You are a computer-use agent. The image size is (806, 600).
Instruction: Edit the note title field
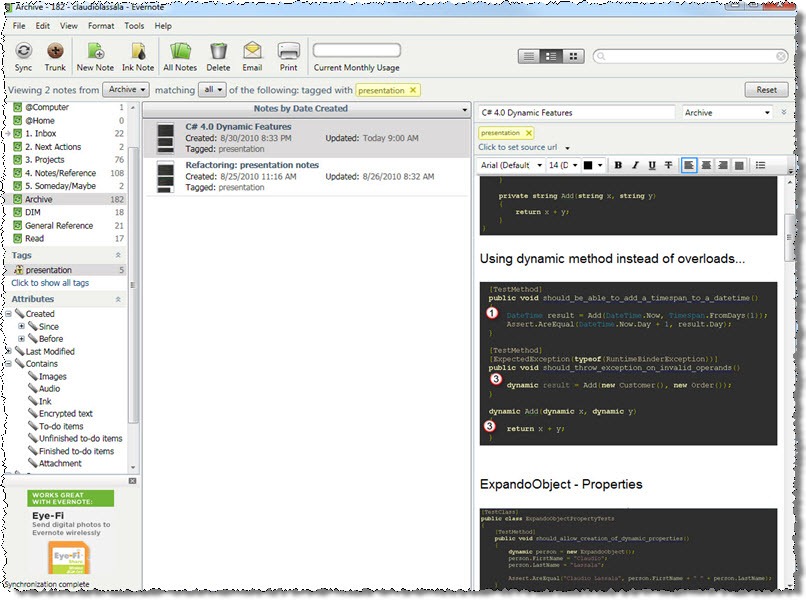click(576, 113)
